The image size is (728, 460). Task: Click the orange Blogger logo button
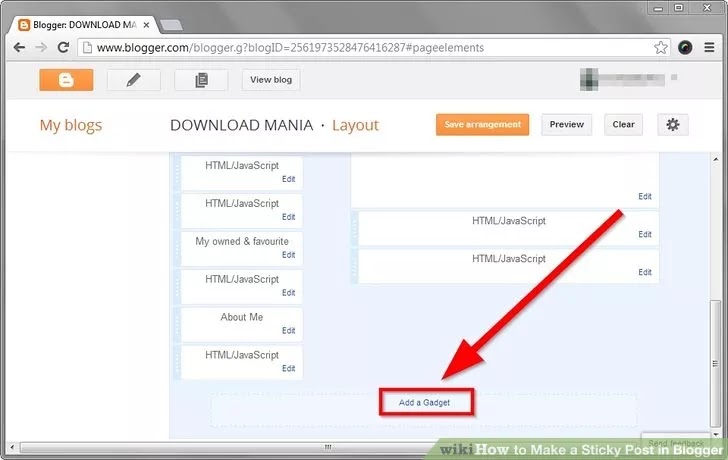pos(66,80)
